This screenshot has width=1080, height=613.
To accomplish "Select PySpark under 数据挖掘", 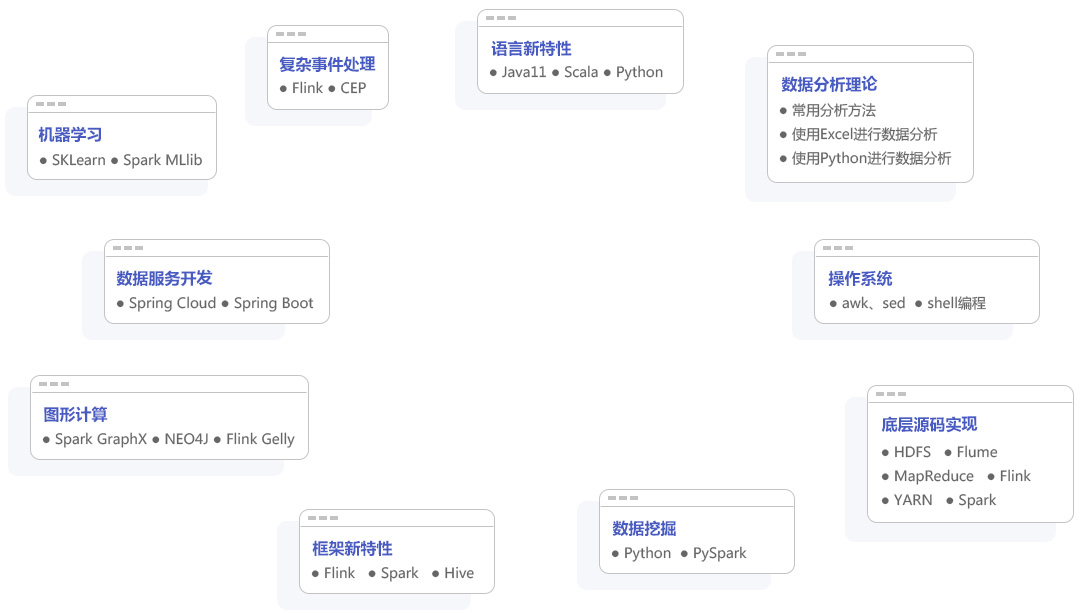I will [x=720, y=554].
